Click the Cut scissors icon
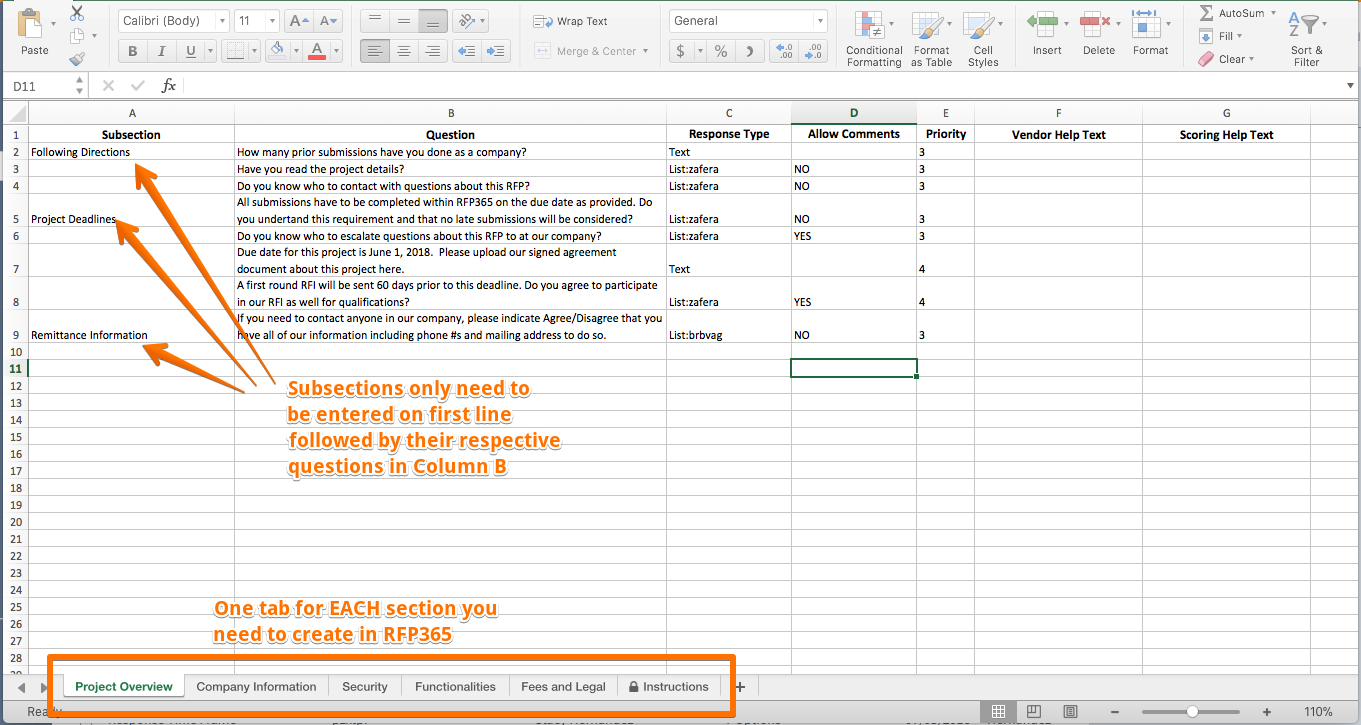Screen dimensions: 1361x725 click(77, 13)
